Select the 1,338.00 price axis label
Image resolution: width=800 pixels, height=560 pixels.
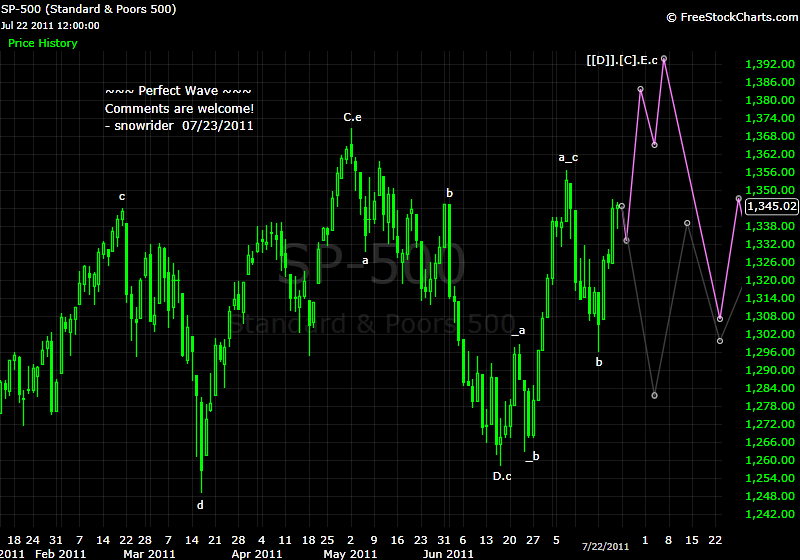770,226
